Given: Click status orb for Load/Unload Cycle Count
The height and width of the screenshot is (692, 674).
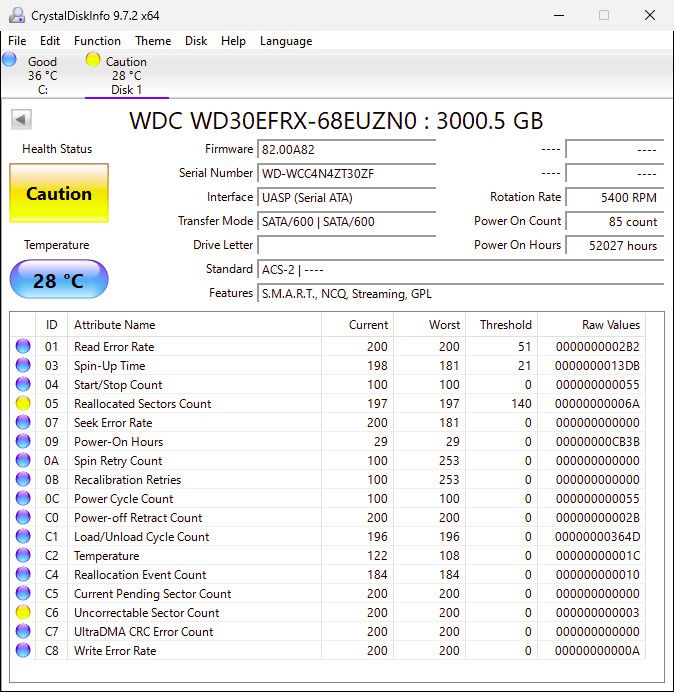Looking at the screenshot, I should click(23, 536).
